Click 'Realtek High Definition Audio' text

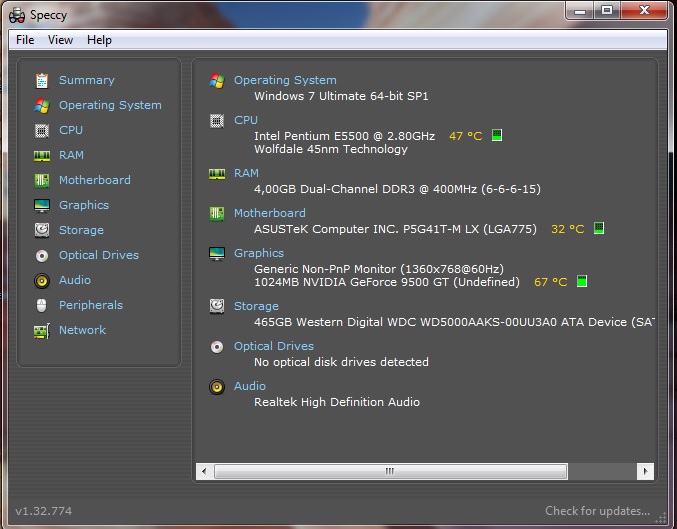(x=337, y=402)
